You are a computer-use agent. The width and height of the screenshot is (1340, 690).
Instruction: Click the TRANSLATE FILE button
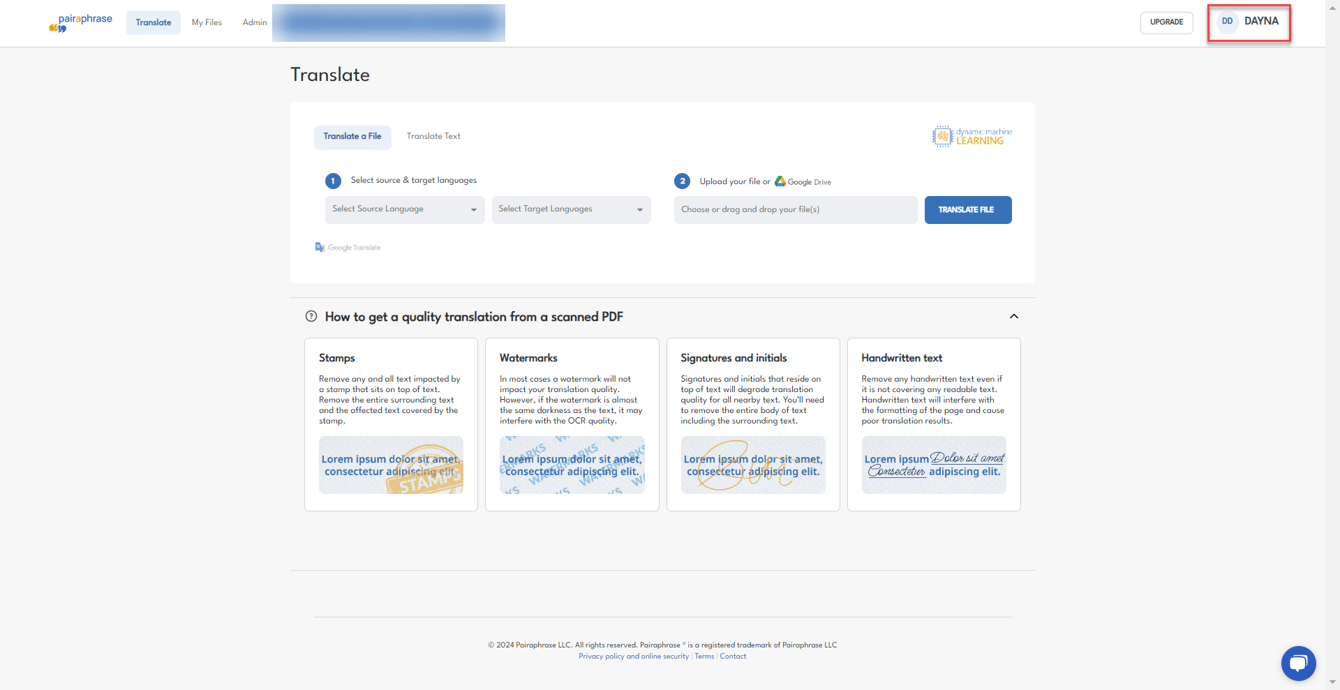tap(967, 210)
